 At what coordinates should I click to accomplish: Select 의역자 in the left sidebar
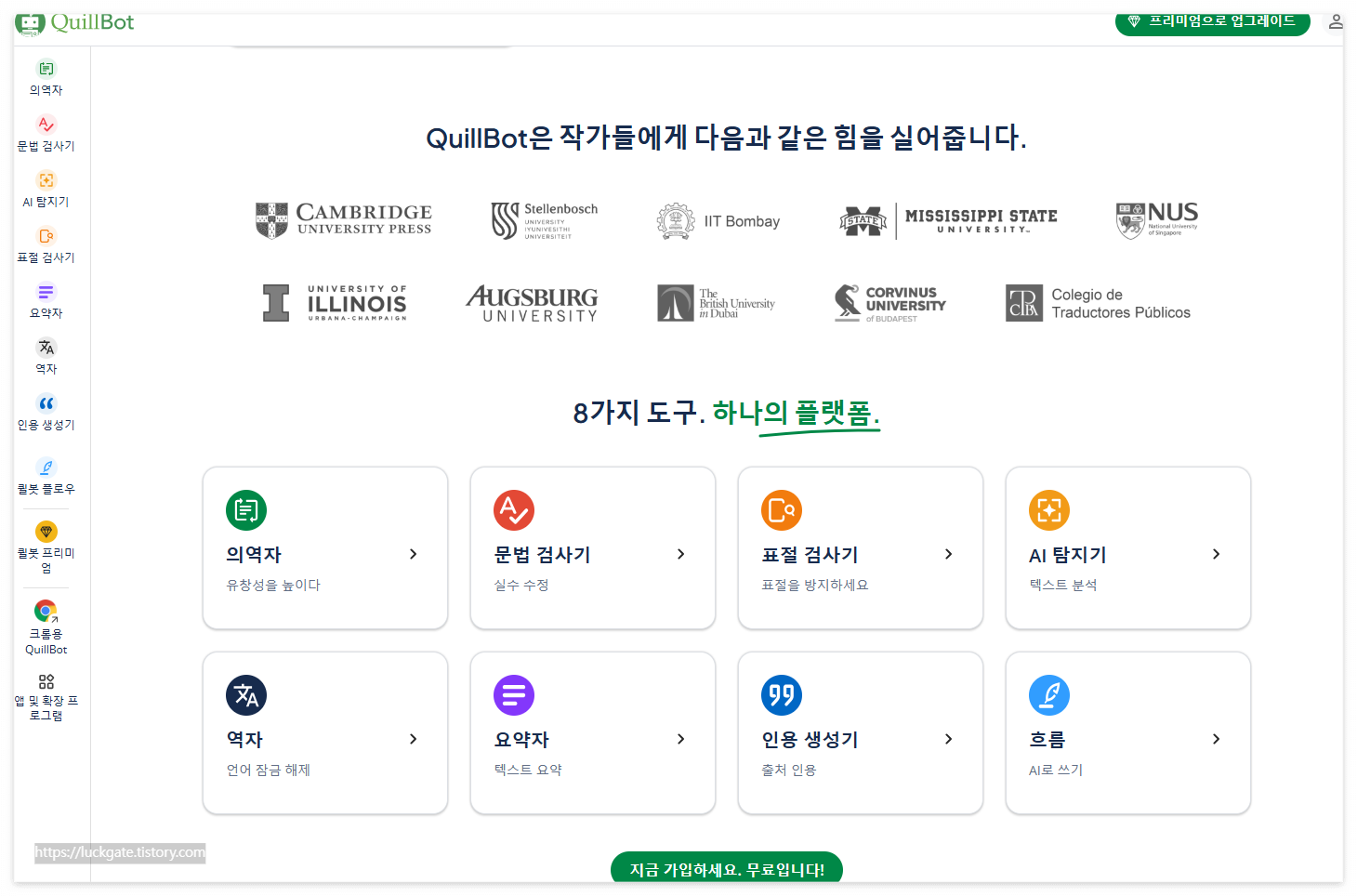(x=46, y=78)
